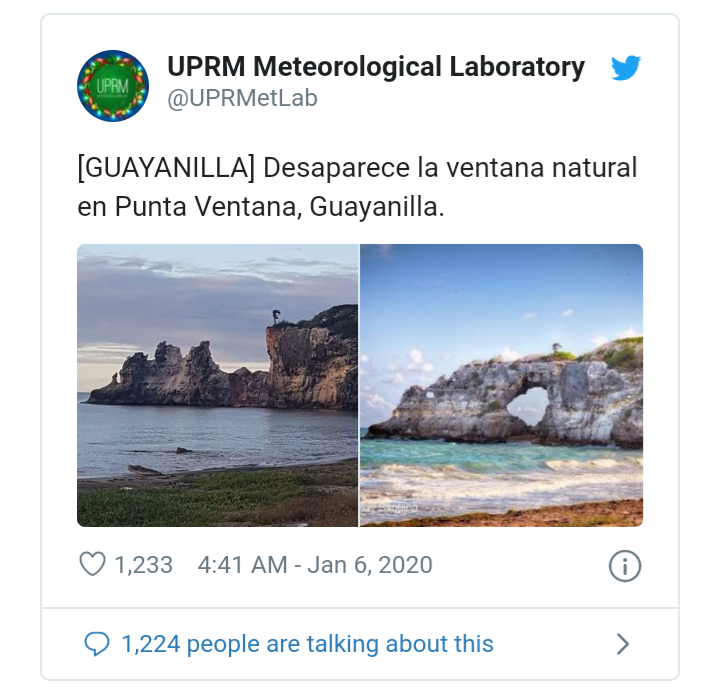Screen dimensions: 720x688
Task: Click the @UPRMetLab handle
Action: click(x=242, y=100)
